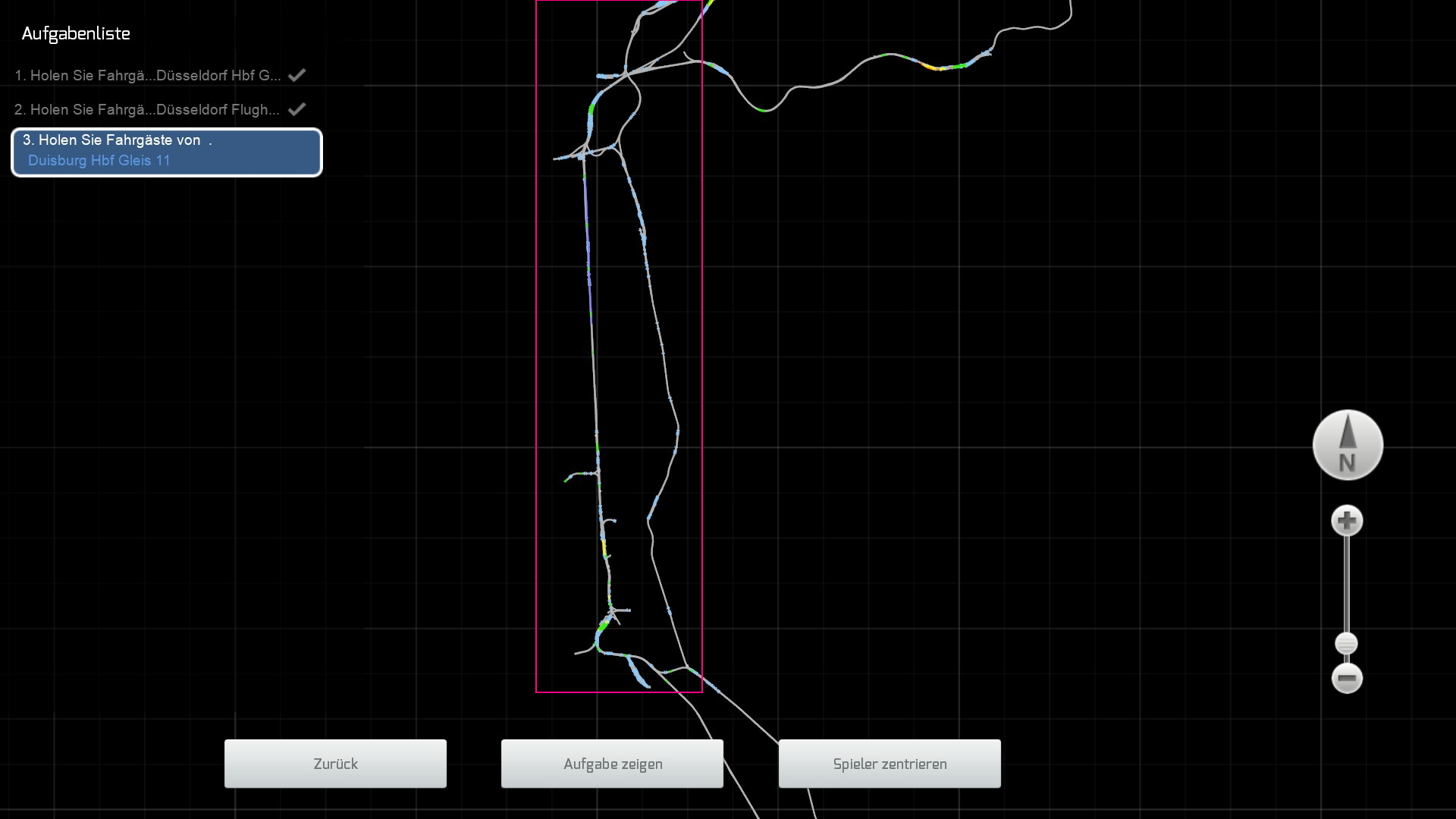Select task 1 Düsseldorf Hbf entry
This screenshot has height=819, width=1456.
[x=148, y=75]
